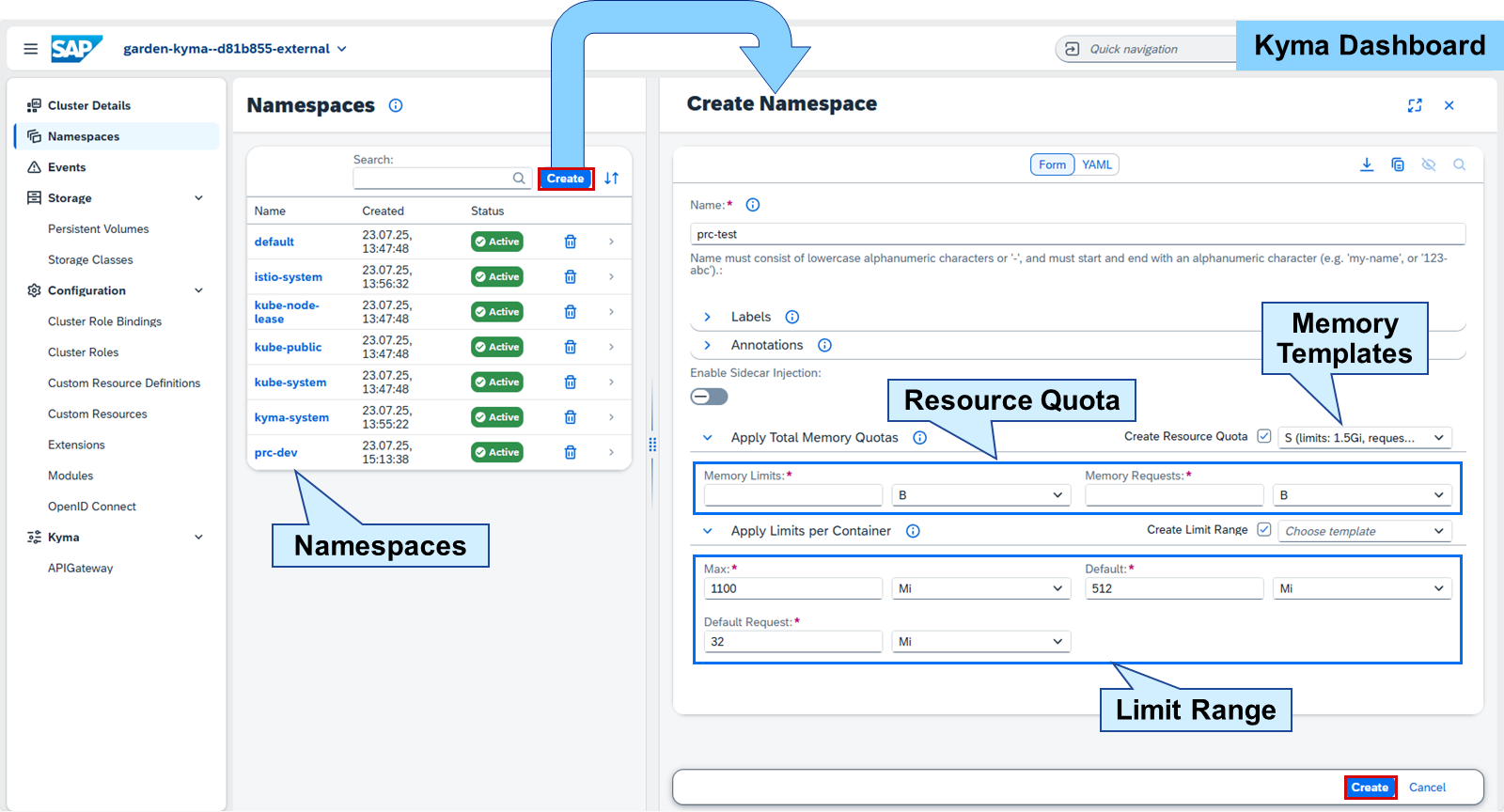Click the form toolbar search icon
The height and width of the screenshot is (812, 1504).
[x=1460, y=164]
